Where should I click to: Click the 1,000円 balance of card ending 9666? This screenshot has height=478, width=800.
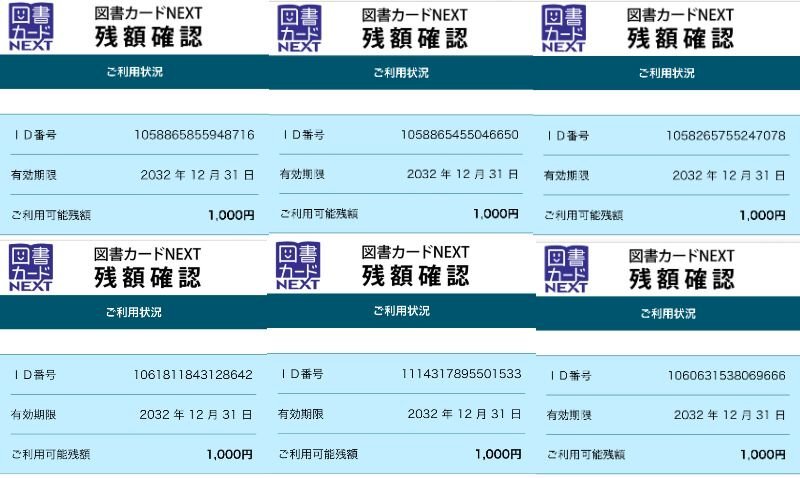point(763,455)
